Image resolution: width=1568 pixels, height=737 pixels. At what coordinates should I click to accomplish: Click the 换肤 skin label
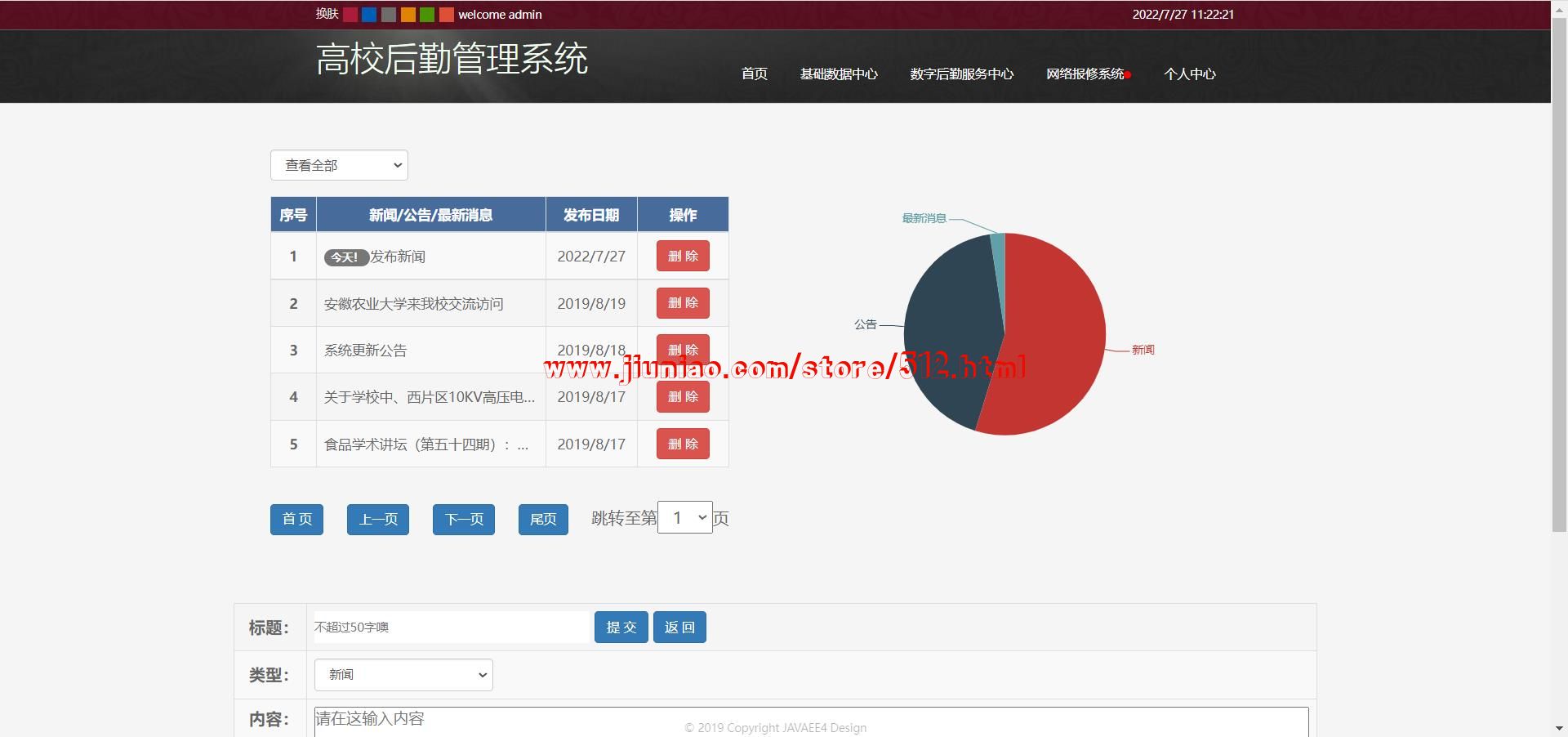327,14
